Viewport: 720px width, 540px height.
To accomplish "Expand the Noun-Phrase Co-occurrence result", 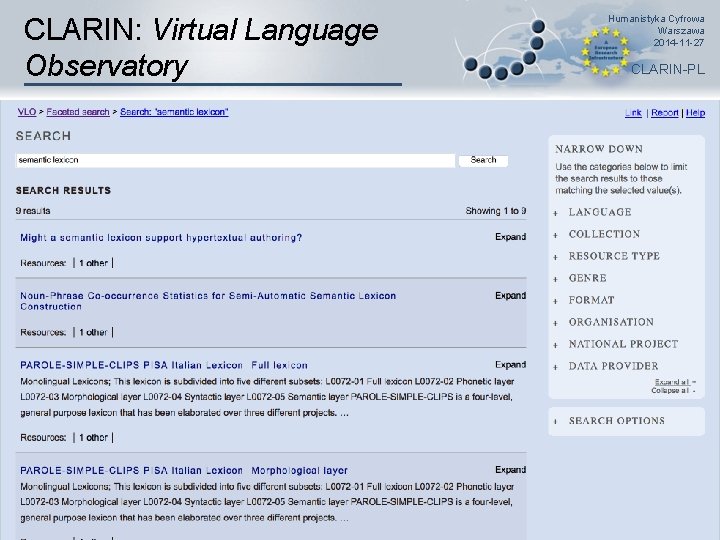I will click(510, 296).
